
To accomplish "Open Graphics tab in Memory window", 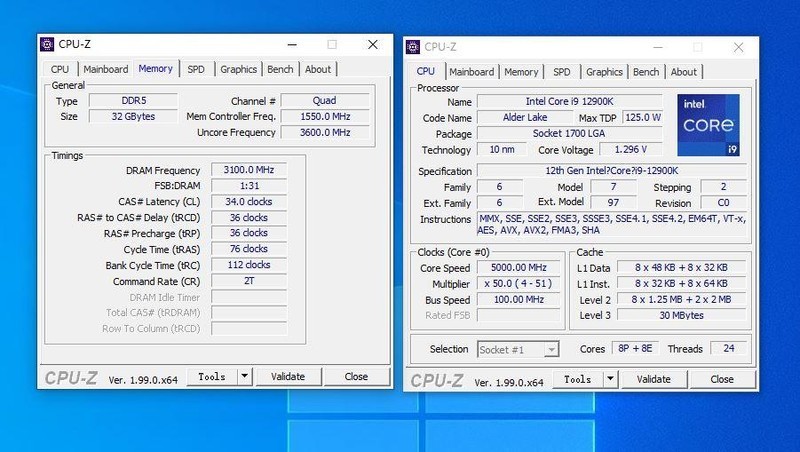I will (238, 69).
